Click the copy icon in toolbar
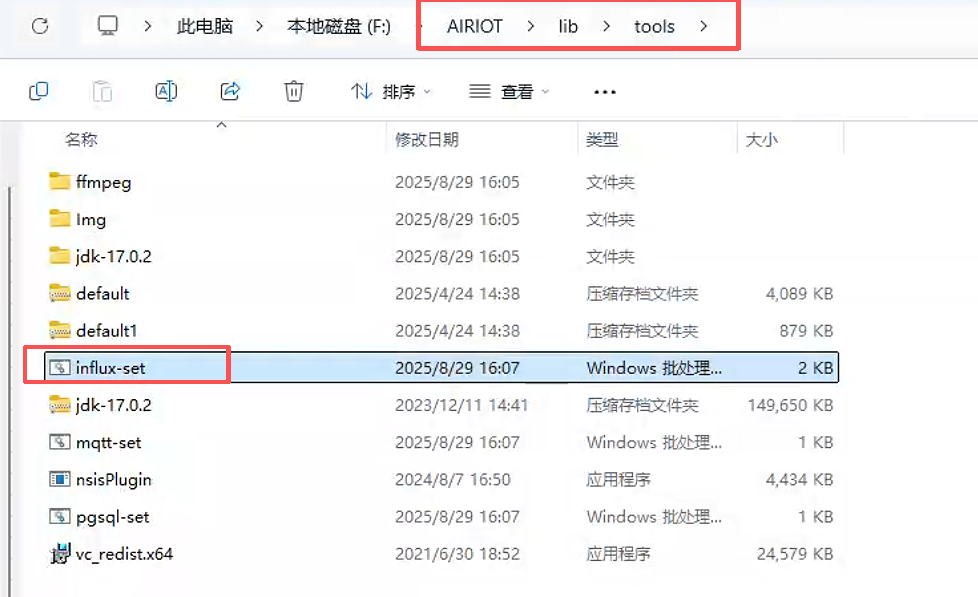The image size is (978, 597). click(39, 91)
